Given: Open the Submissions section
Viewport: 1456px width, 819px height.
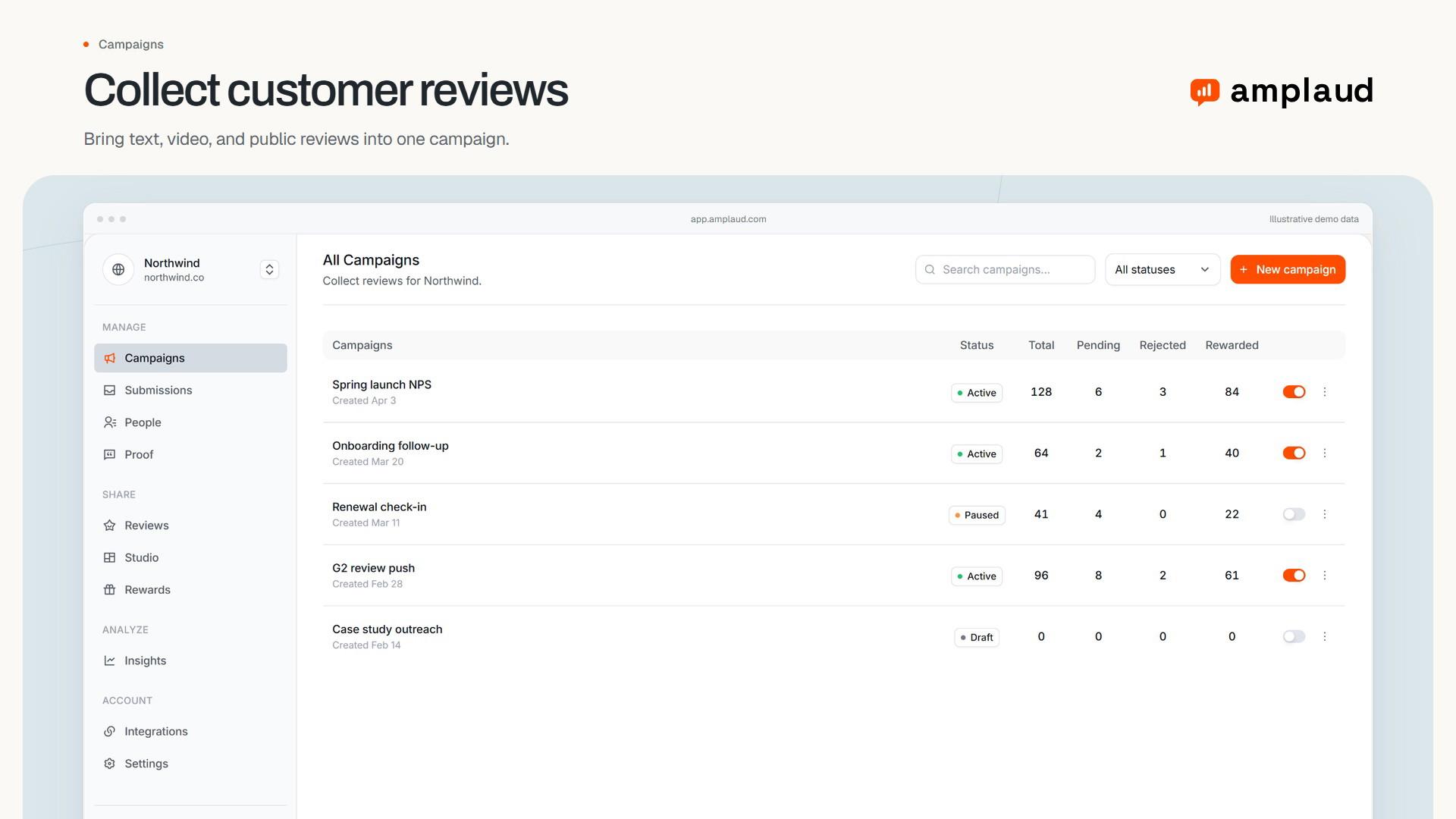Looking at the screenshot, I should [x=190, y=390].
